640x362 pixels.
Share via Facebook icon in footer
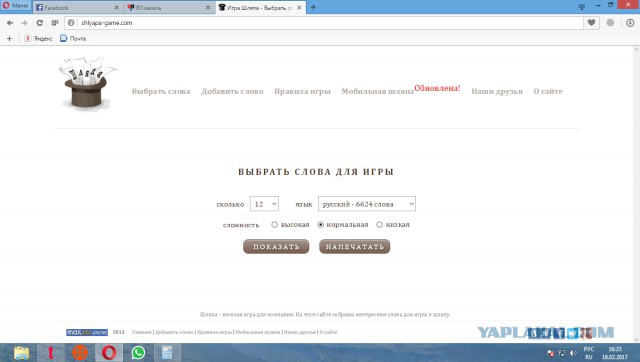pyautogui.click(x=559, y=333)
